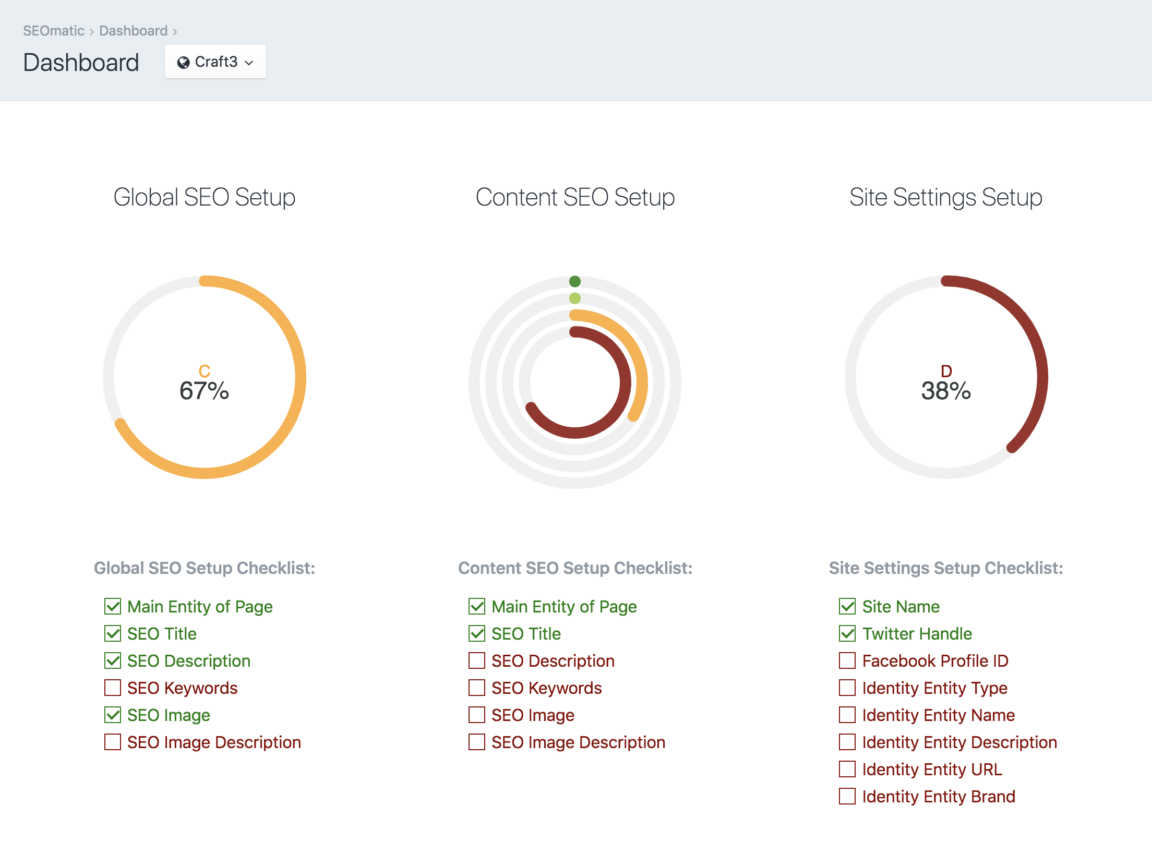Uncheck SEO Title in Global SEO checklist

[111, 633]
